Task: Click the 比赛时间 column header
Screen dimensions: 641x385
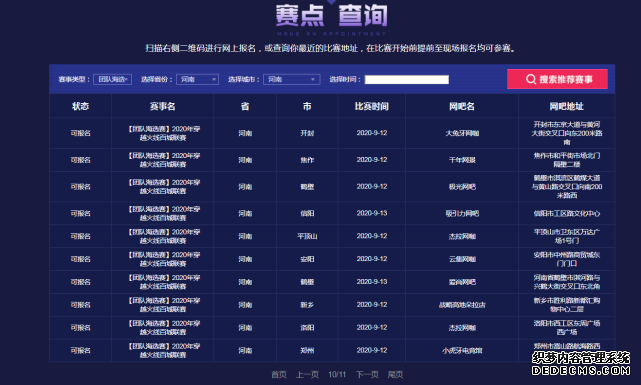Action: point(372,106)
